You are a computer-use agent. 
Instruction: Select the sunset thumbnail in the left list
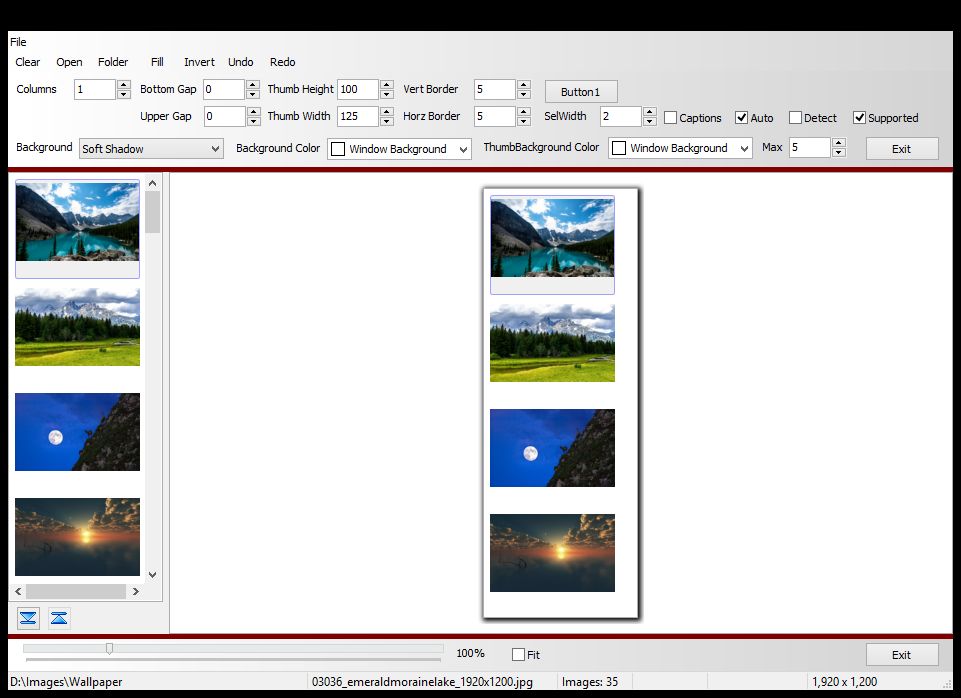click(77, 537)
